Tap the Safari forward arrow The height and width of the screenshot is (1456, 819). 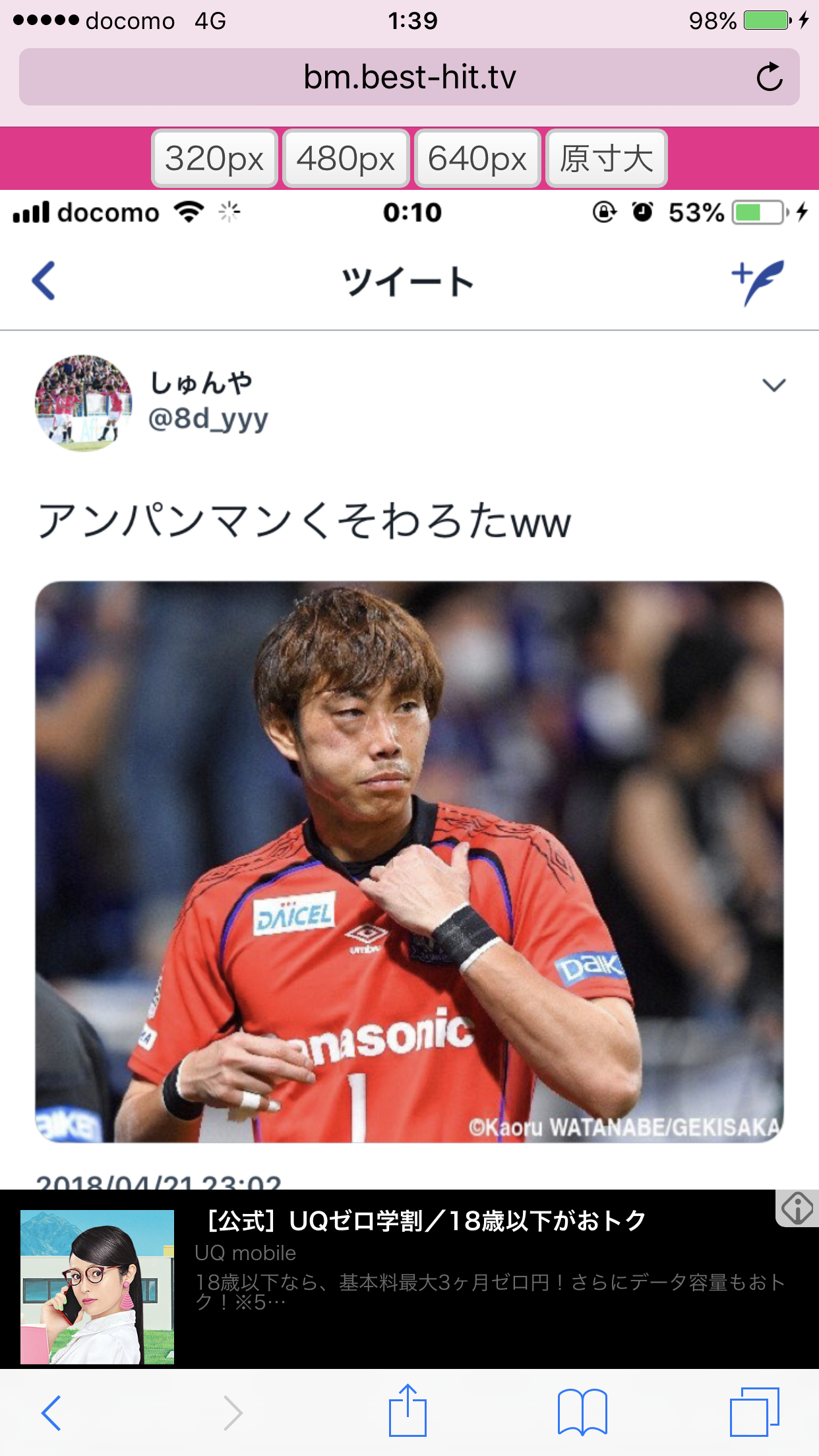pos(232,1413)
